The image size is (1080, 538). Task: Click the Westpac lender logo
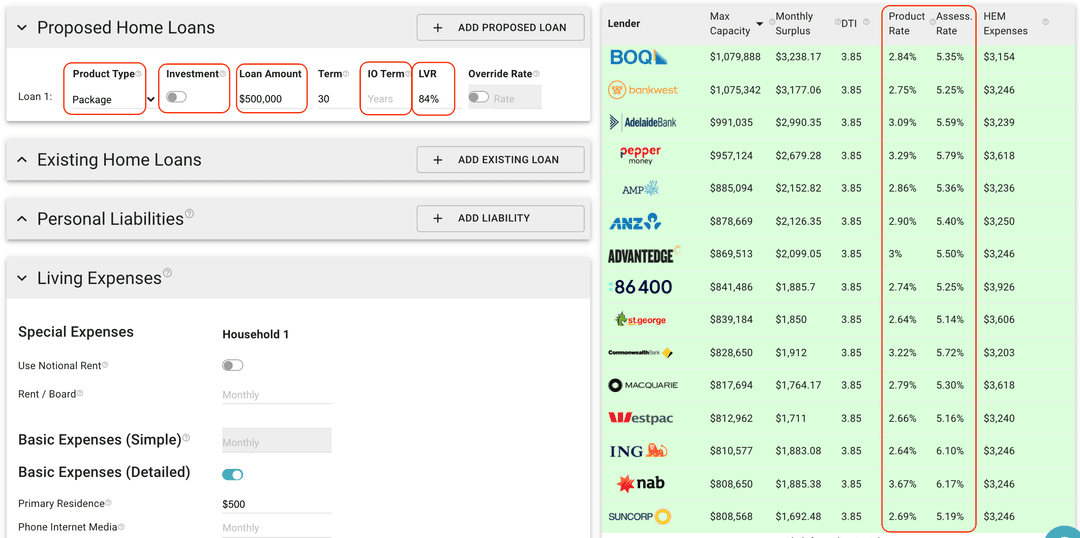(641, 418)
